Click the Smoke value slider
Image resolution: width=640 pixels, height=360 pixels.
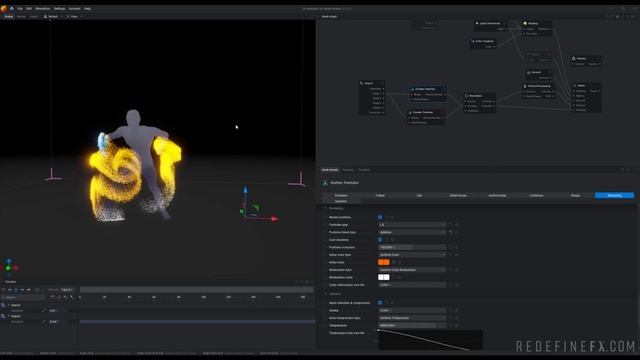point(412,311)
